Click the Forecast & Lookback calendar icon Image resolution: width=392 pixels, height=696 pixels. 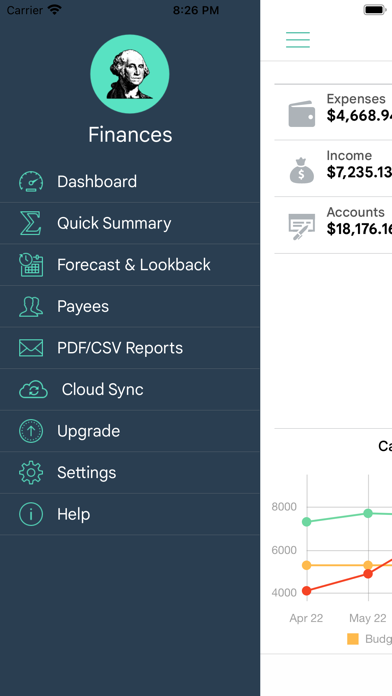pos(31,265)
